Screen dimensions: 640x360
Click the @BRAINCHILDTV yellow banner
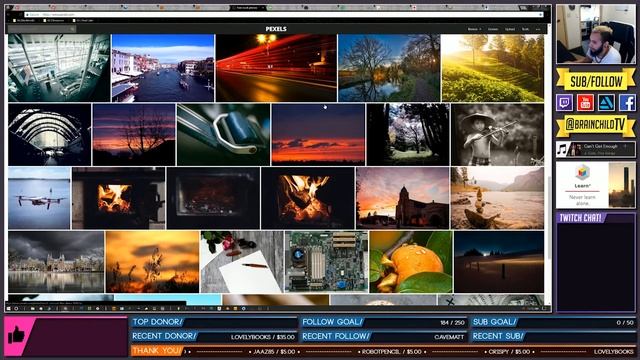click(596, 125)
